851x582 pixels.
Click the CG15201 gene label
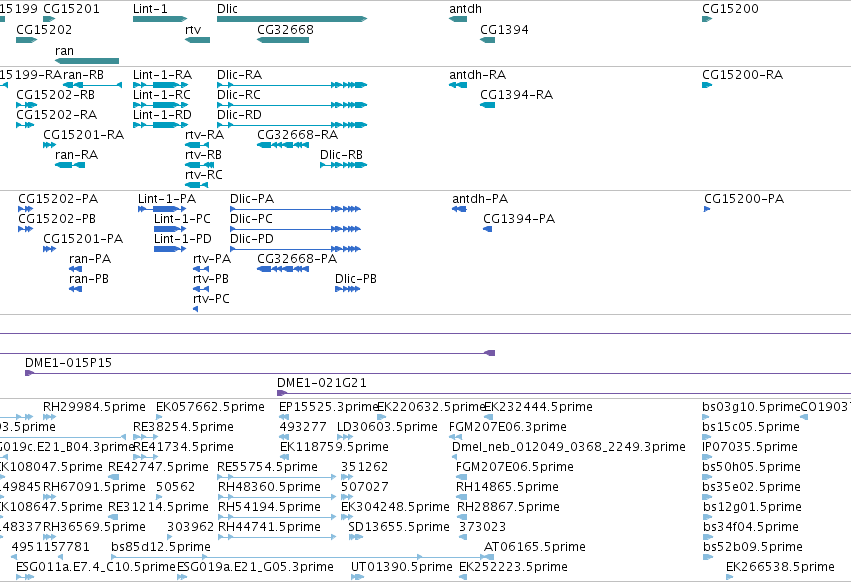(x=71, y=9)
